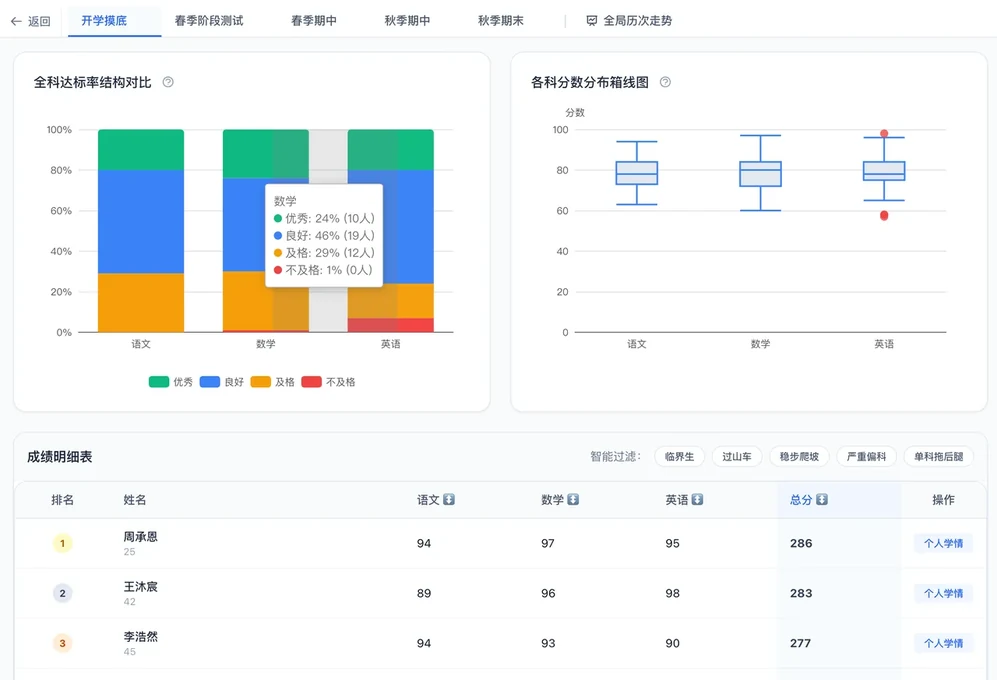Click the 语文 box plot box
Viewport: 997px width, 680px height.
click(636, 173)
